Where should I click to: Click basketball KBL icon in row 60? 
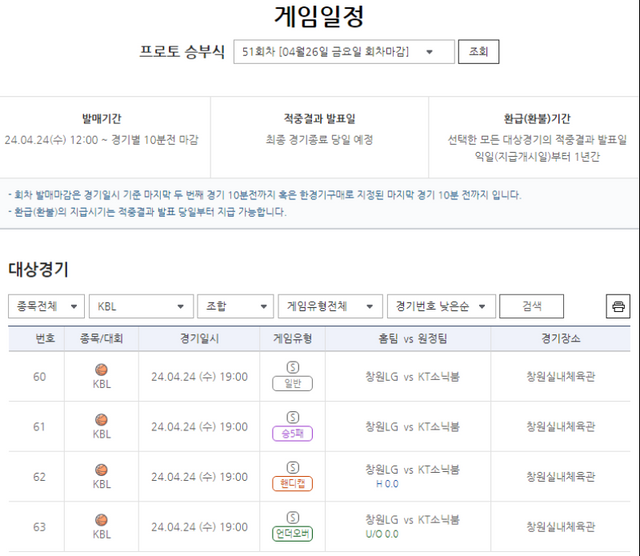point(102,370)
